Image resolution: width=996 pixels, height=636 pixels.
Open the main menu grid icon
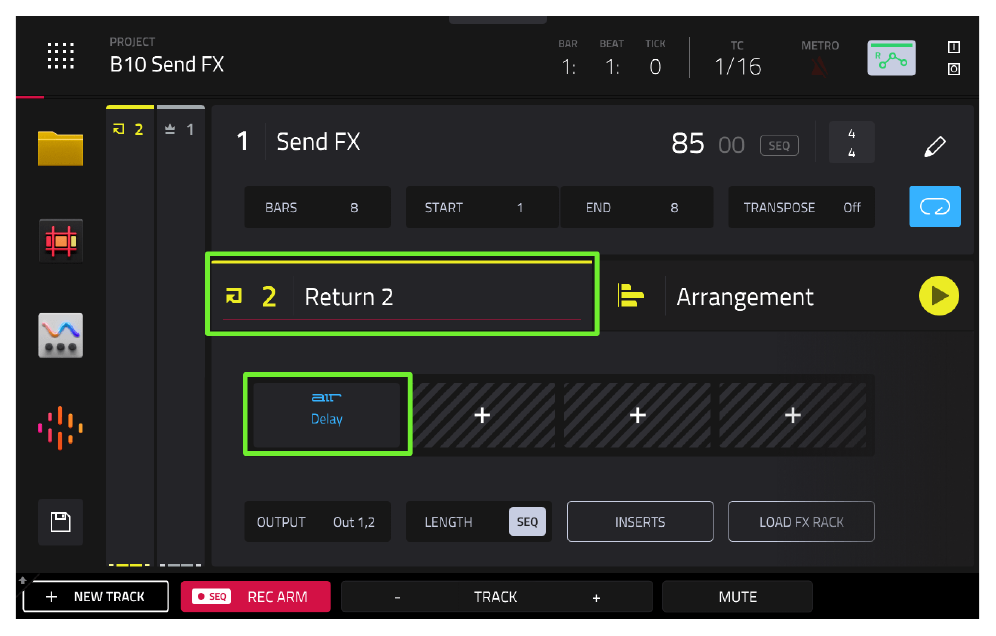point(61,56)
